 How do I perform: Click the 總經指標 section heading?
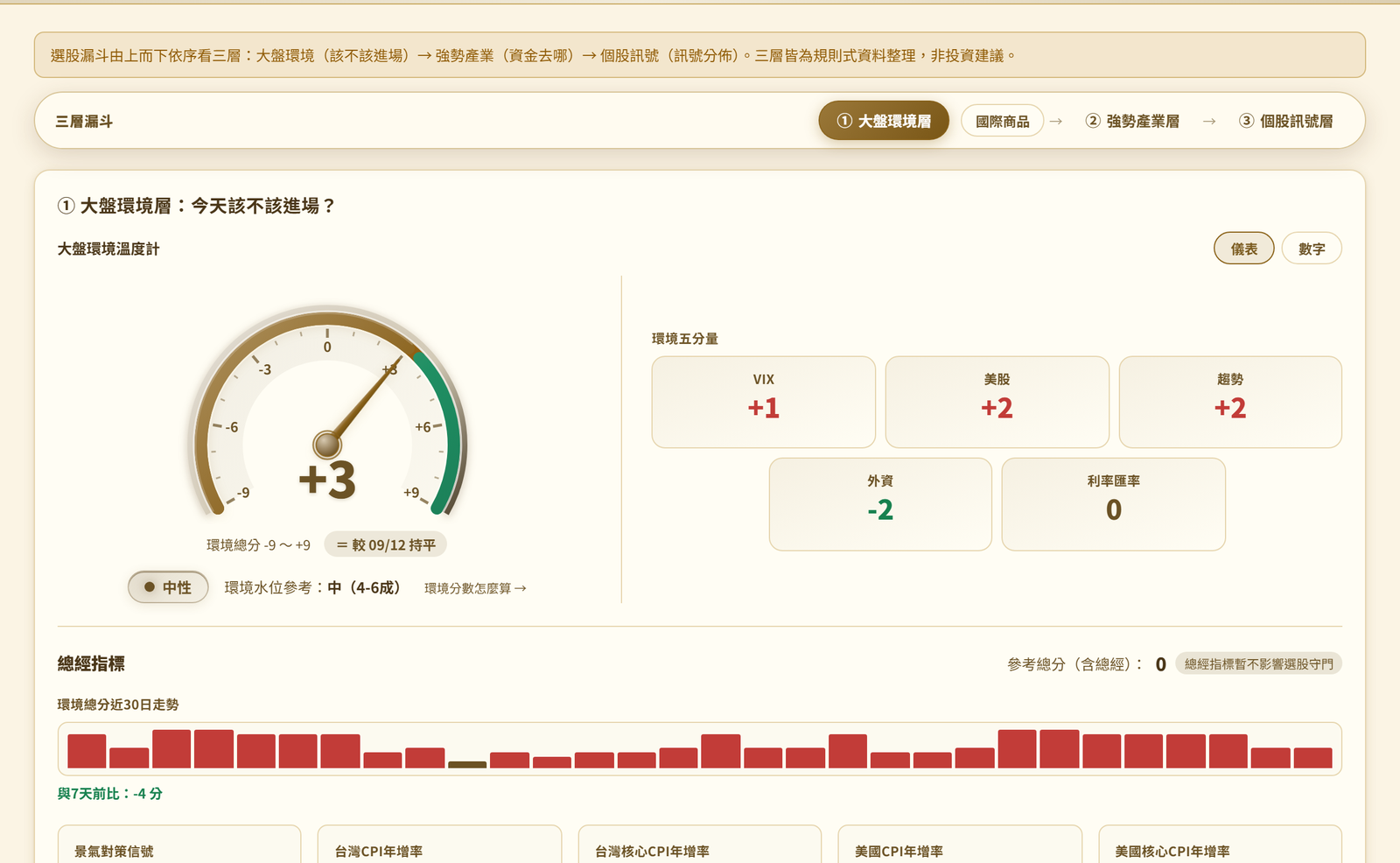(91, 663)
